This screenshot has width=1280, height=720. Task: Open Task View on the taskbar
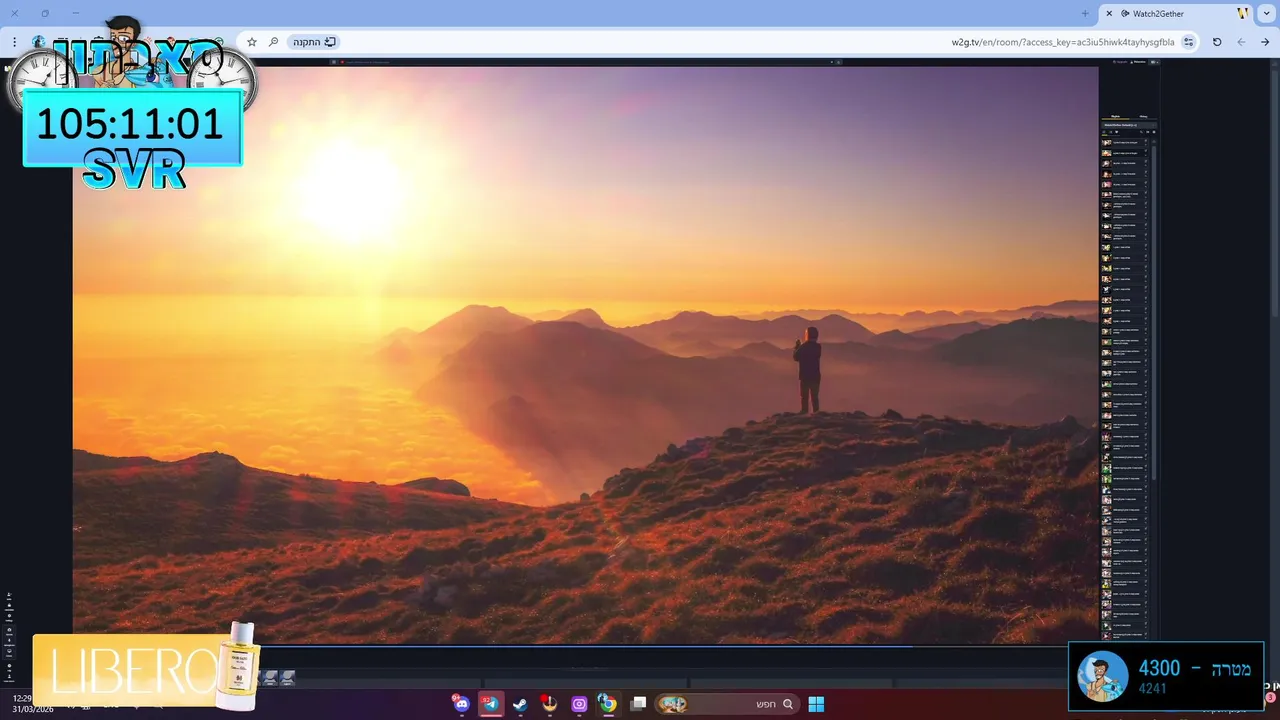[638, 704]
